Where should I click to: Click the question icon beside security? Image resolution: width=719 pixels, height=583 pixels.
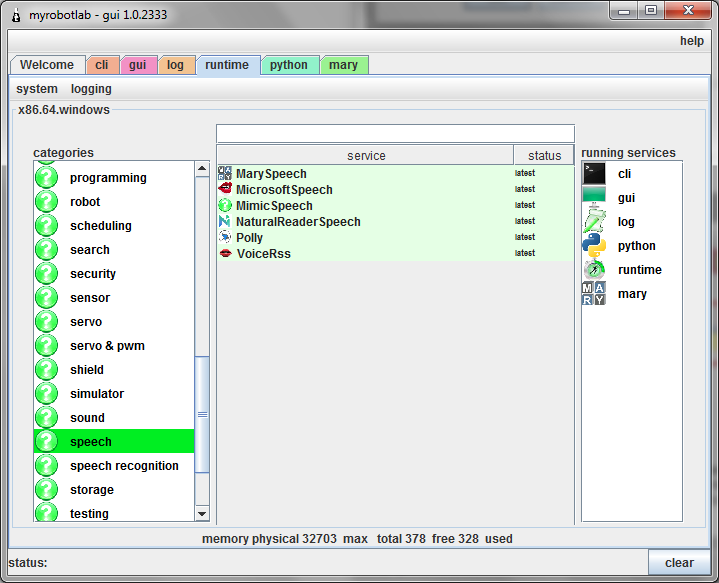pyautogui.click(x=47, y=273)
